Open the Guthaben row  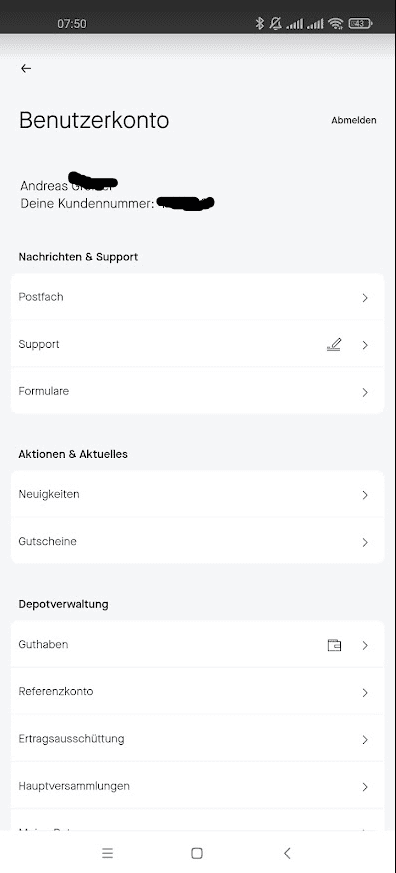[197, 645]
